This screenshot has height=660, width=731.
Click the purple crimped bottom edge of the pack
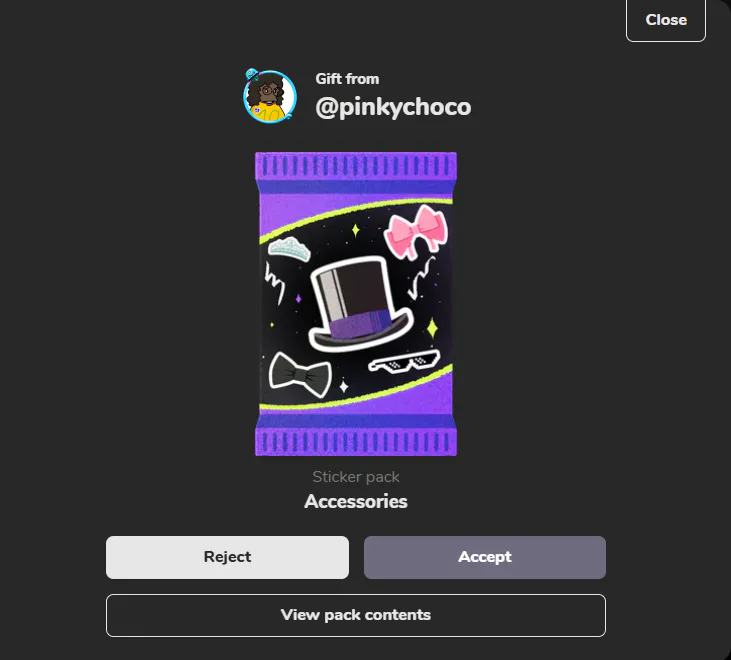(x=356, y=441)
